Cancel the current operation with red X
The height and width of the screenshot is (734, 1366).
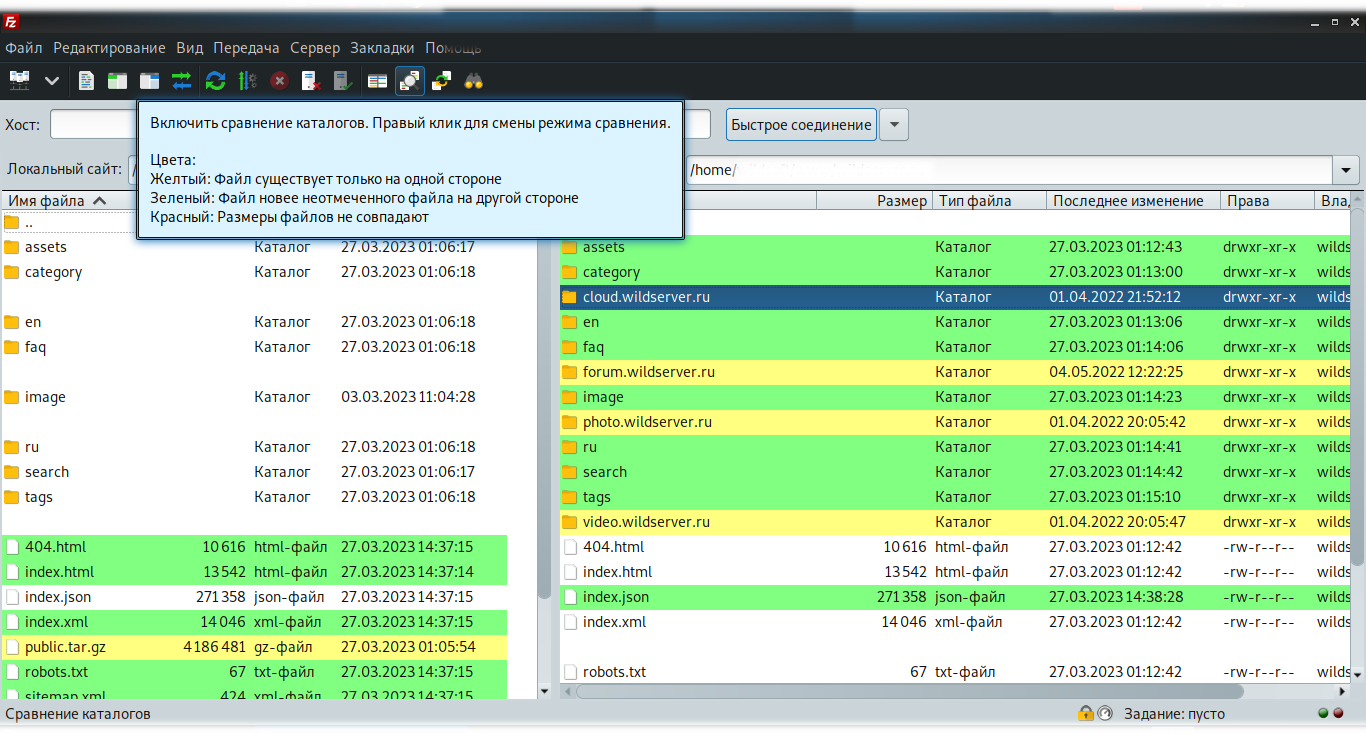point(280,81)
